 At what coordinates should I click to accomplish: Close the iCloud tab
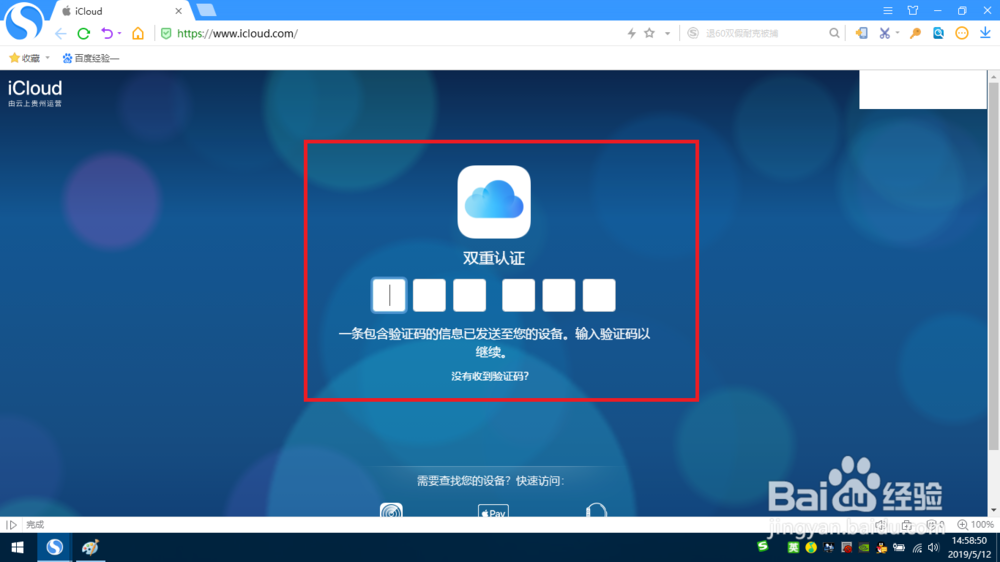pos(179,11)
